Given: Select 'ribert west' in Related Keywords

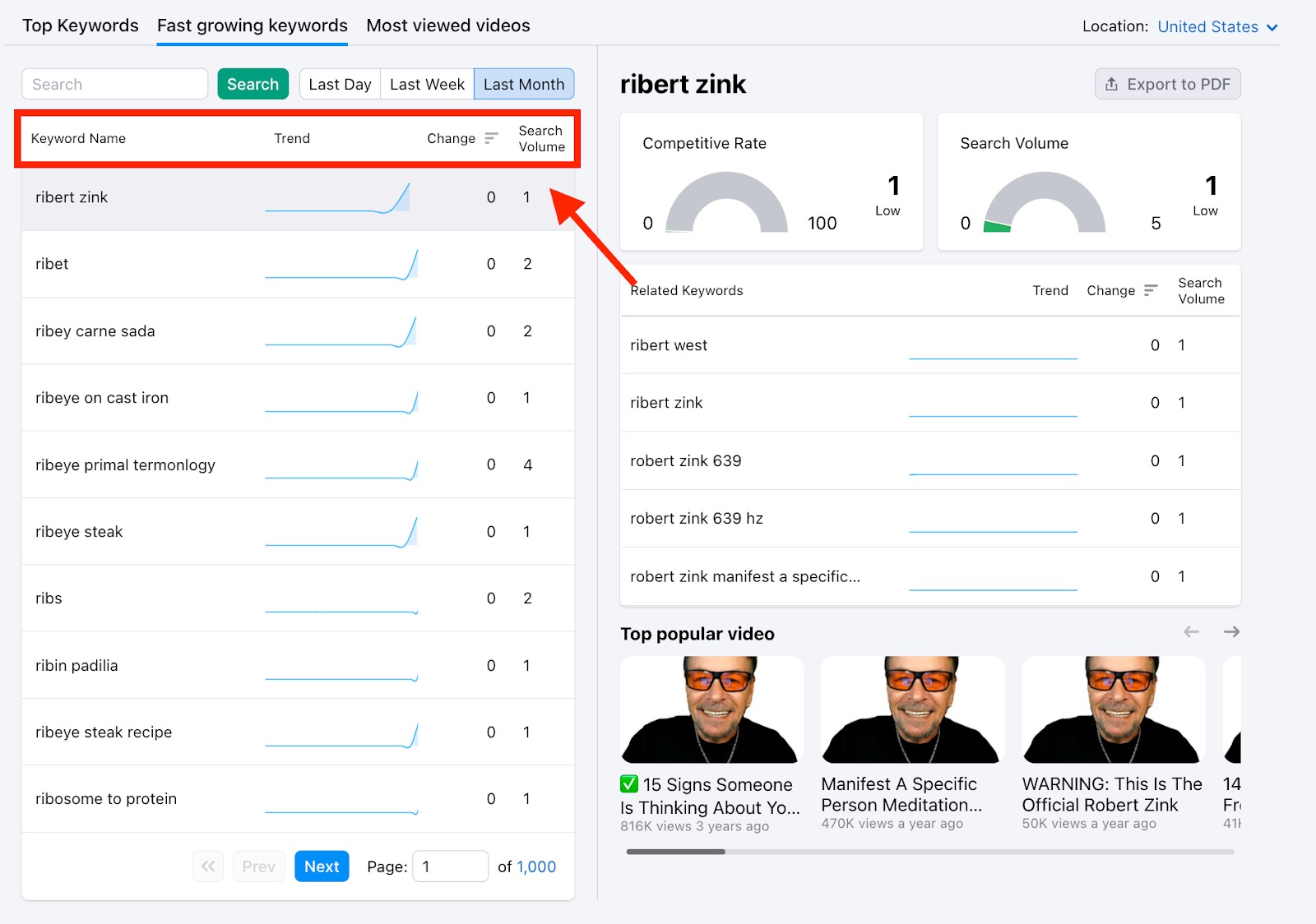Looking at the screenshot, I should pos(669,345).
